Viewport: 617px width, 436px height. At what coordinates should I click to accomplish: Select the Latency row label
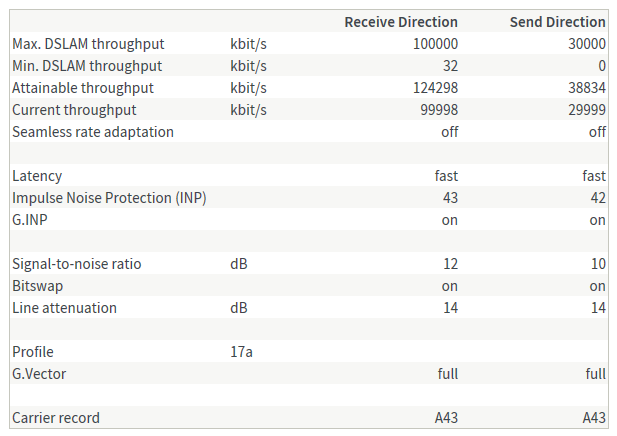tap(37, 176)
